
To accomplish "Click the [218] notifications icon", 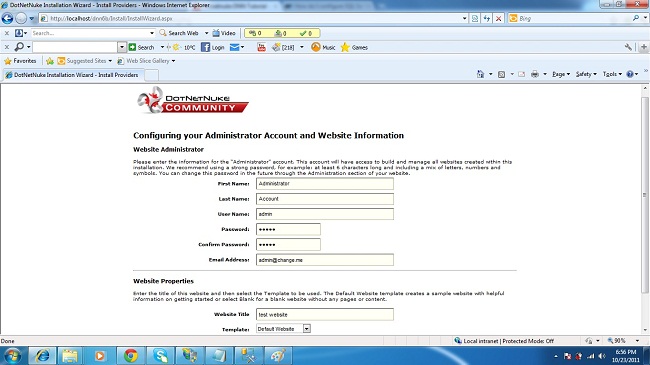I will tap(283, 47).
